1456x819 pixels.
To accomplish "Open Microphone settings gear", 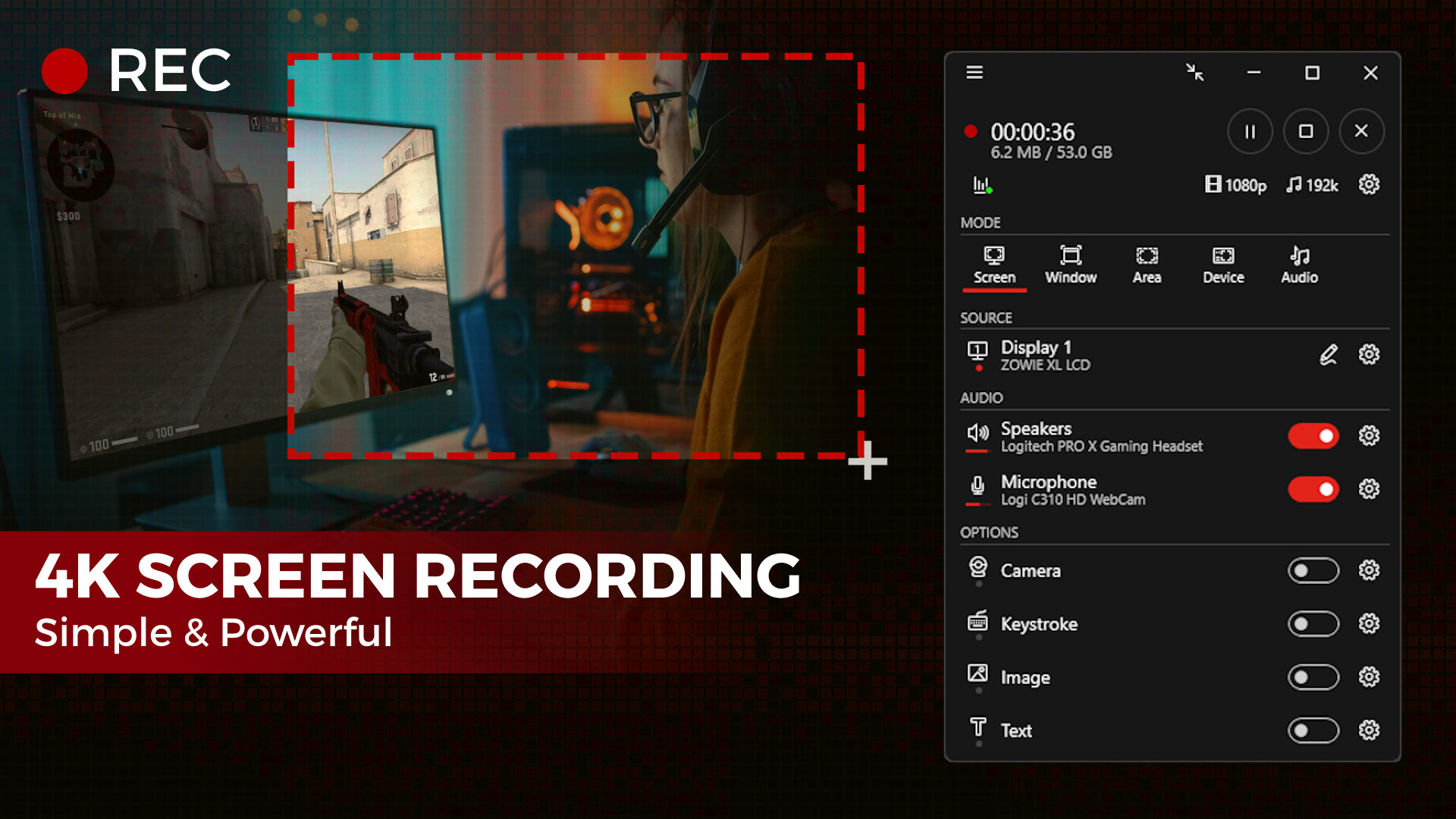I will (1367, 489).
